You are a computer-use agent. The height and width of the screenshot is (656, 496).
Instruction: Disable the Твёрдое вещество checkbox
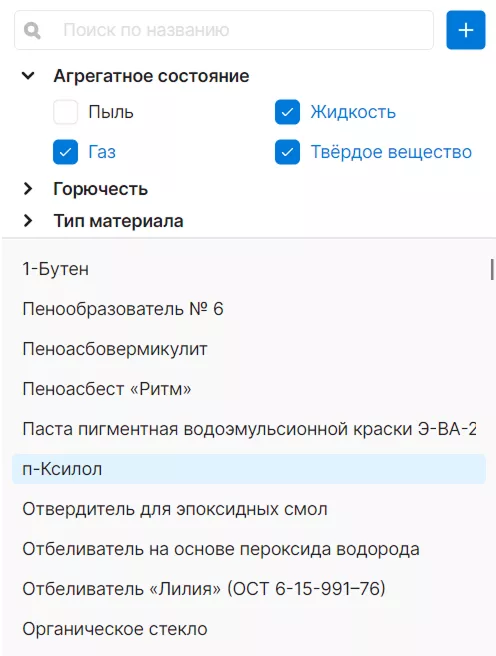click(287, 151)
